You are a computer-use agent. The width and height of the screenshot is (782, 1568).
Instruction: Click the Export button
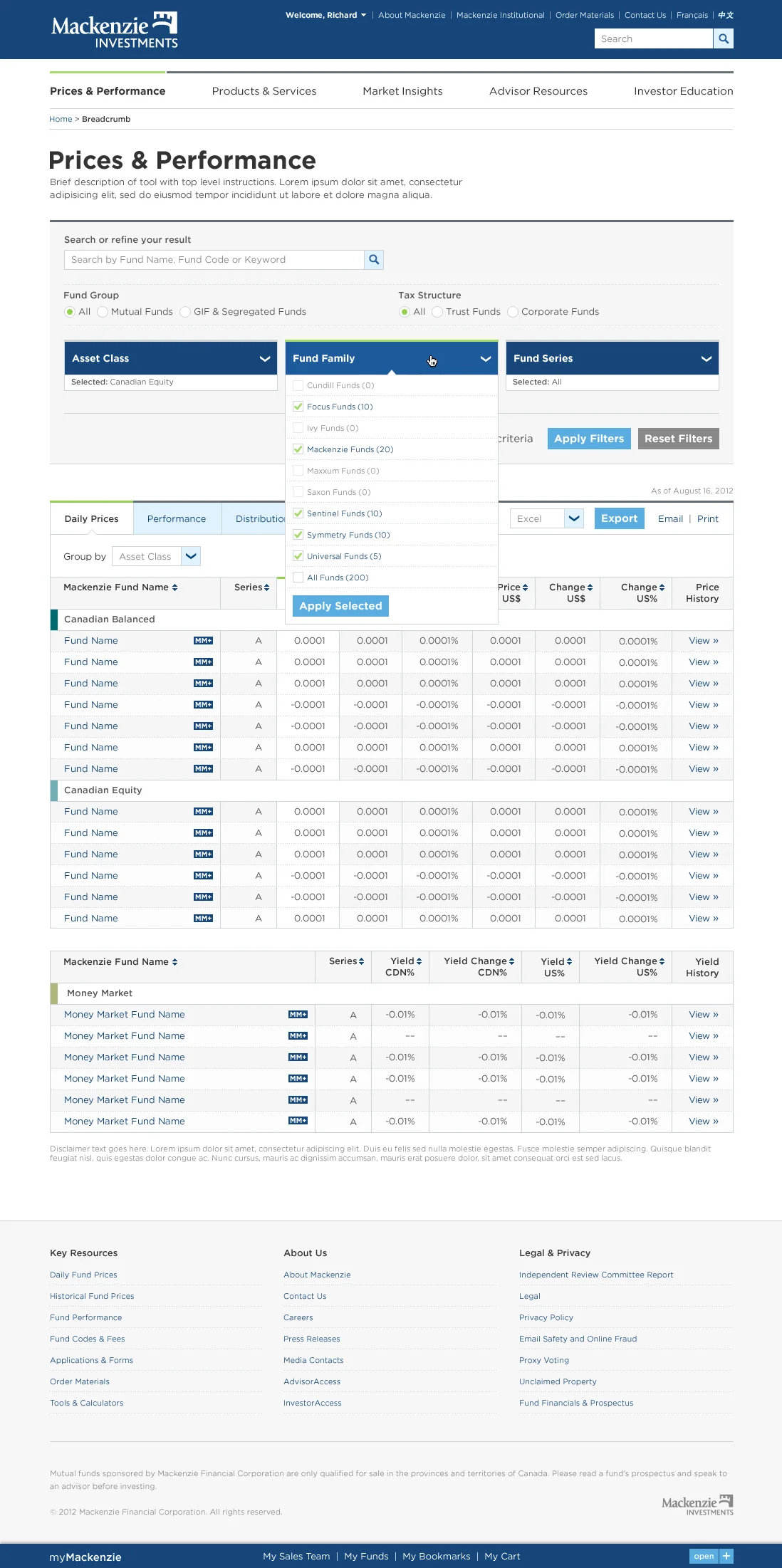620,518
